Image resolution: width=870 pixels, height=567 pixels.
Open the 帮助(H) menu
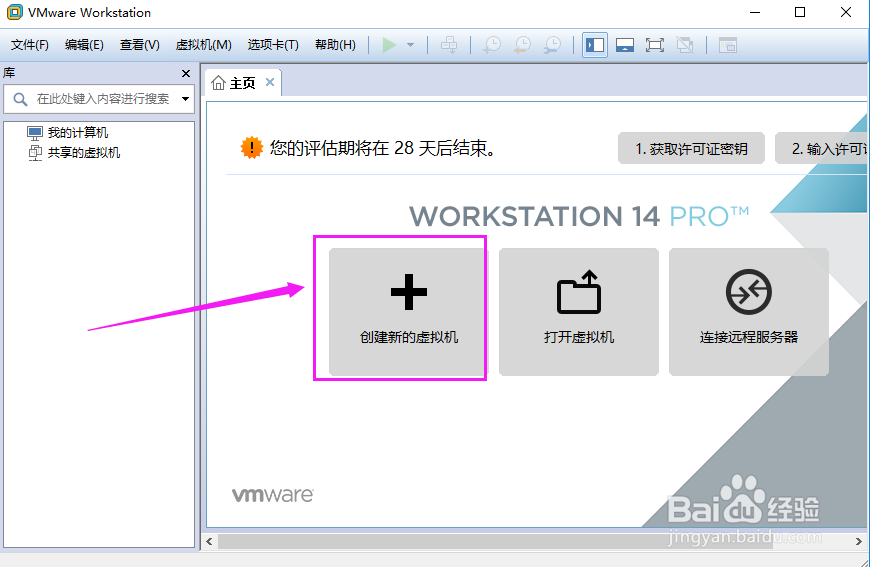[335, 45]
